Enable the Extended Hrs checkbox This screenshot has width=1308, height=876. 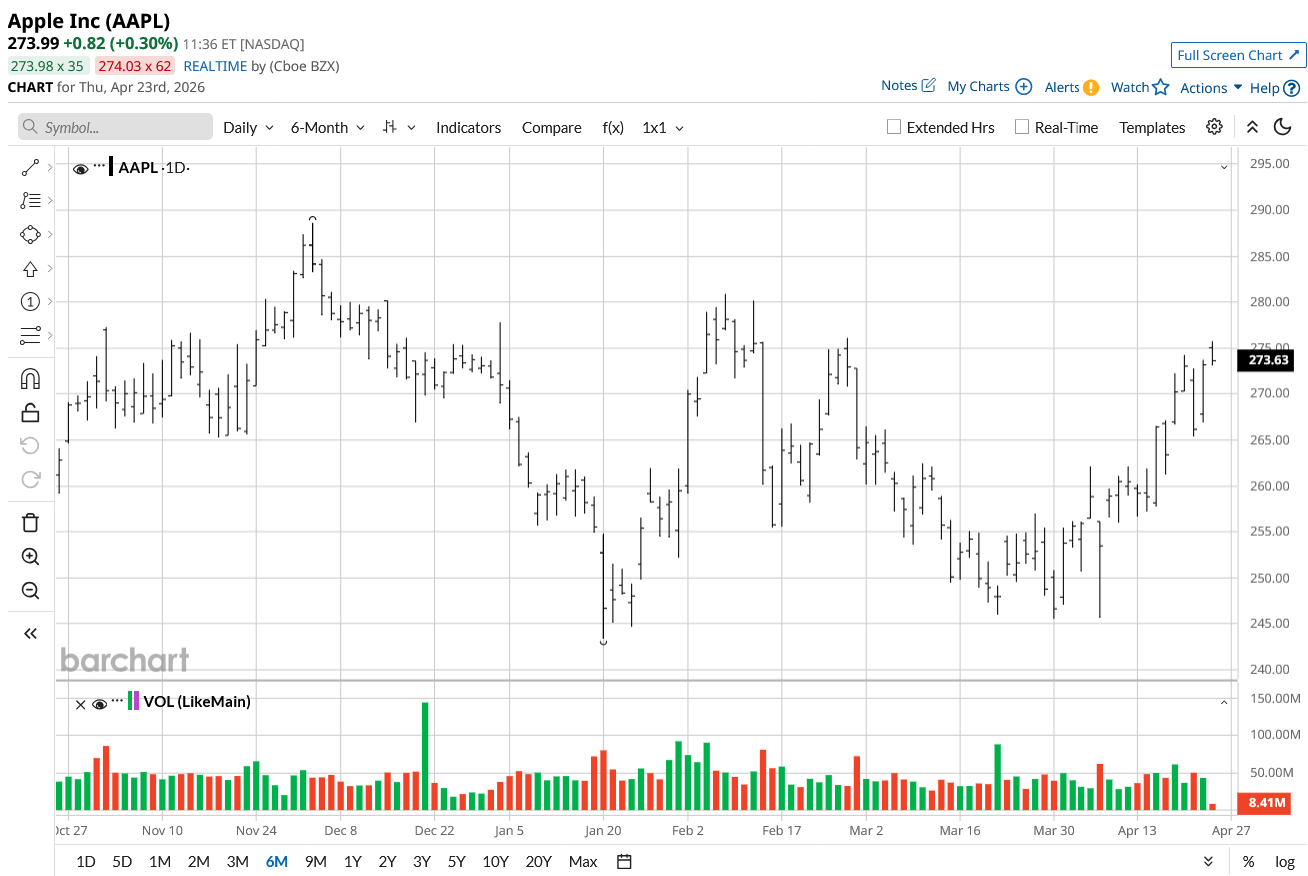click(895, 127)
